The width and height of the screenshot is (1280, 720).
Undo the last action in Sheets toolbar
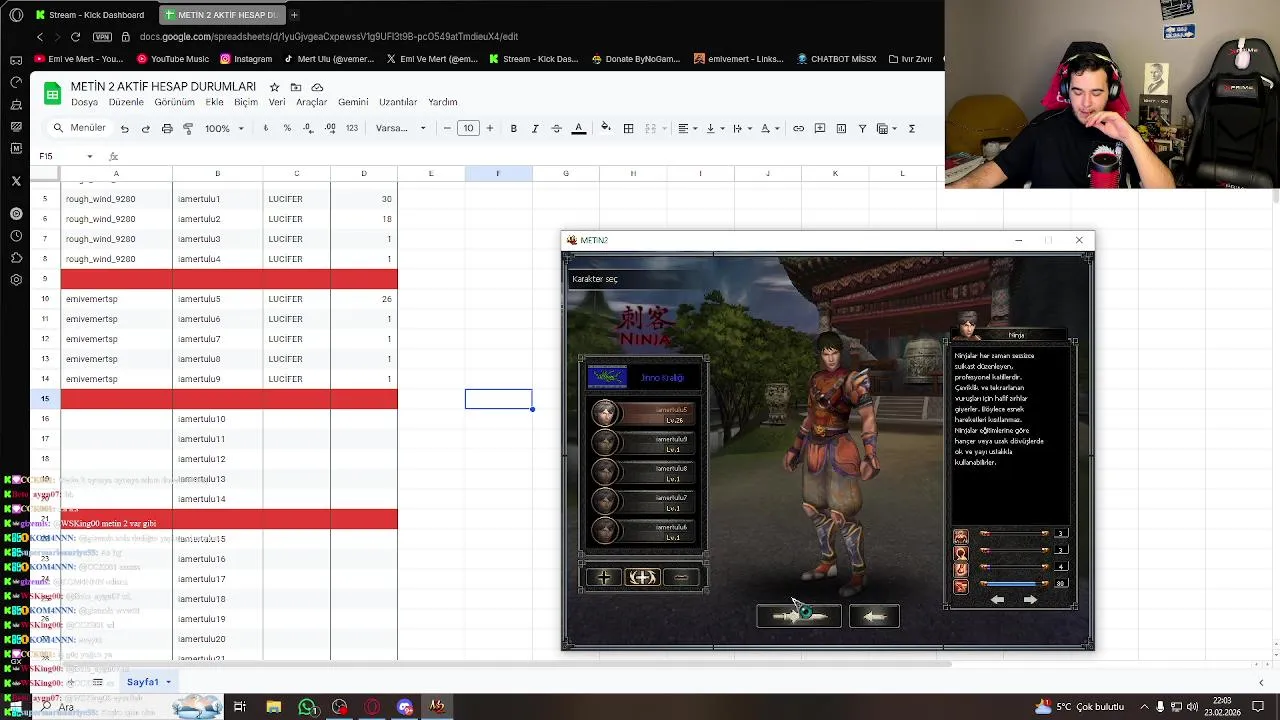(x=124, y=128)
